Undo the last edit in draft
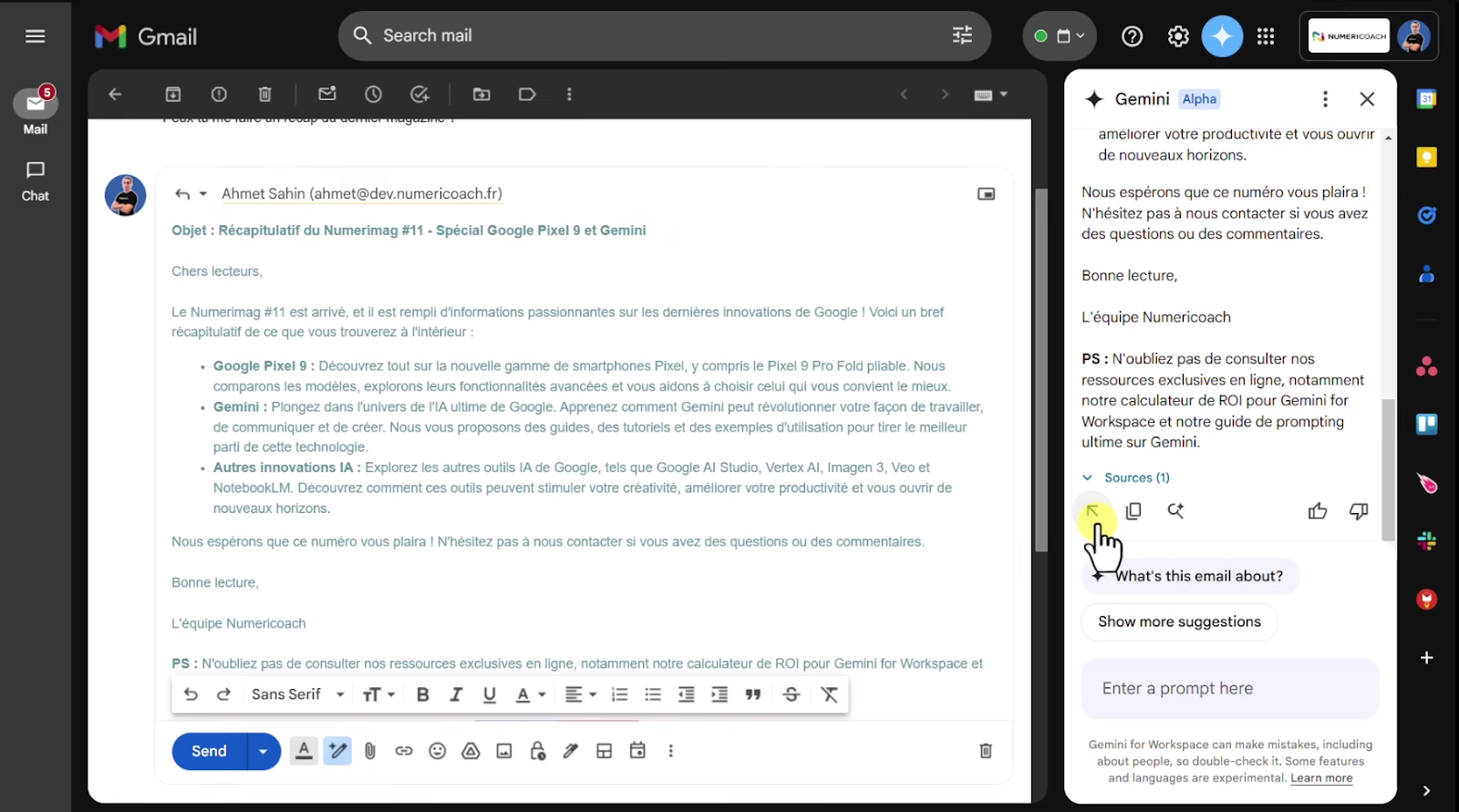Viewport: 1459px width, 812px height. pyautogui.click(x=191, y=694)
